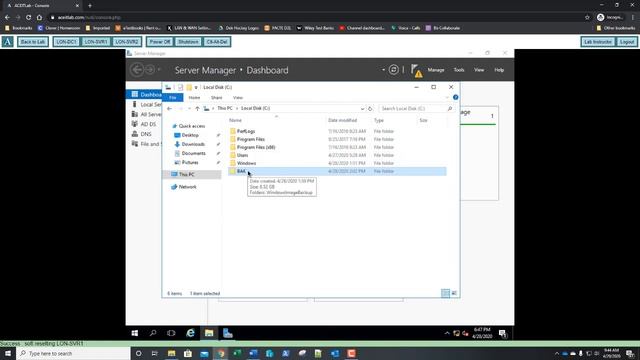Refresh Server Manager dashboard
The width and height of the screenshot is (640, 360).
pos(393,70)
